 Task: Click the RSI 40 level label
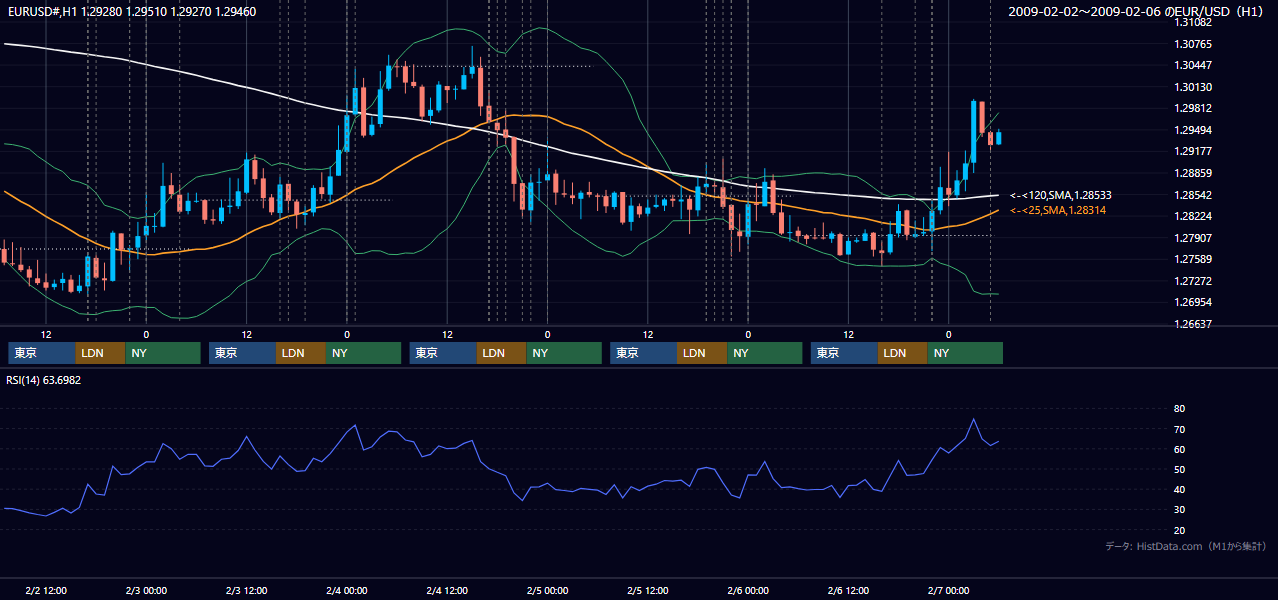tap(1179, 489)
